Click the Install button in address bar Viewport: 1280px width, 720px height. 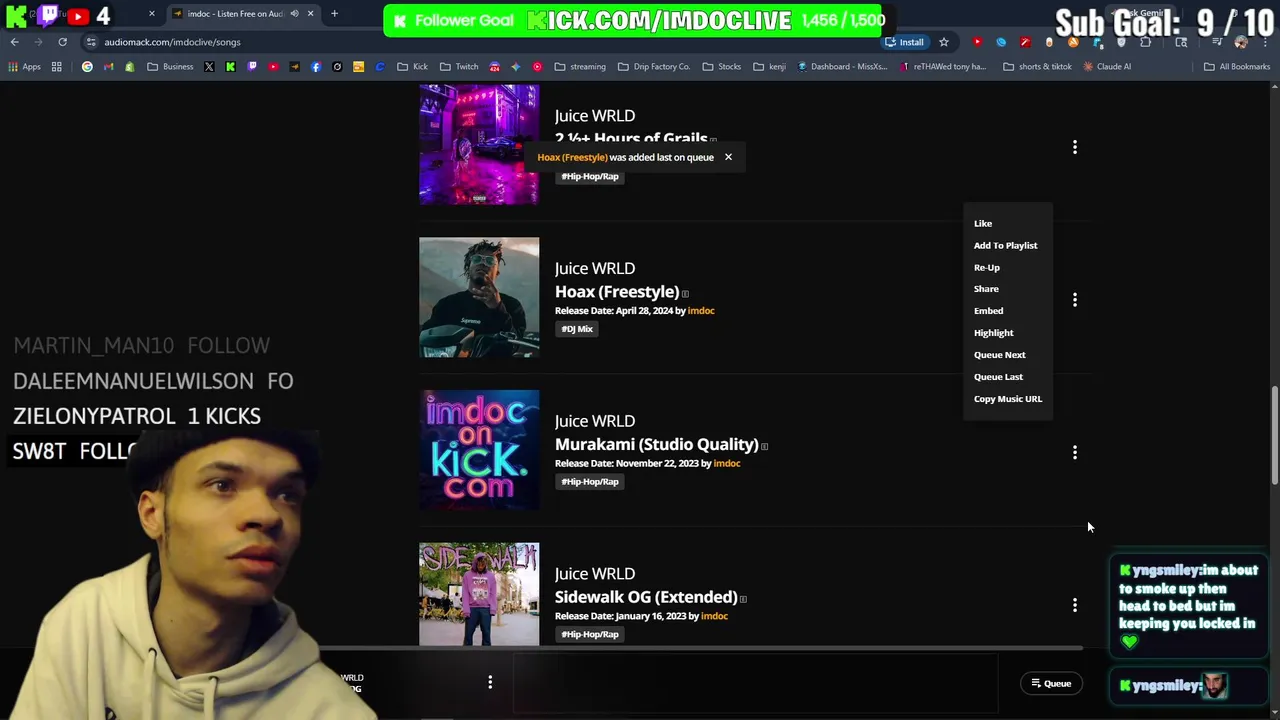coord(904,42)
